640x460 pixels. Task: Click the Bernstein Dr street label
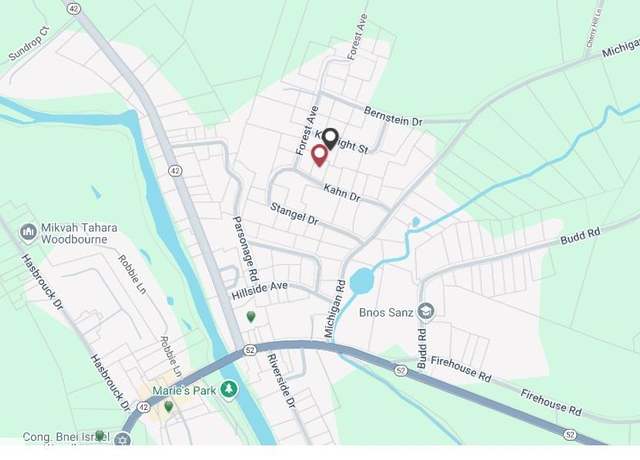click(393, 116)
